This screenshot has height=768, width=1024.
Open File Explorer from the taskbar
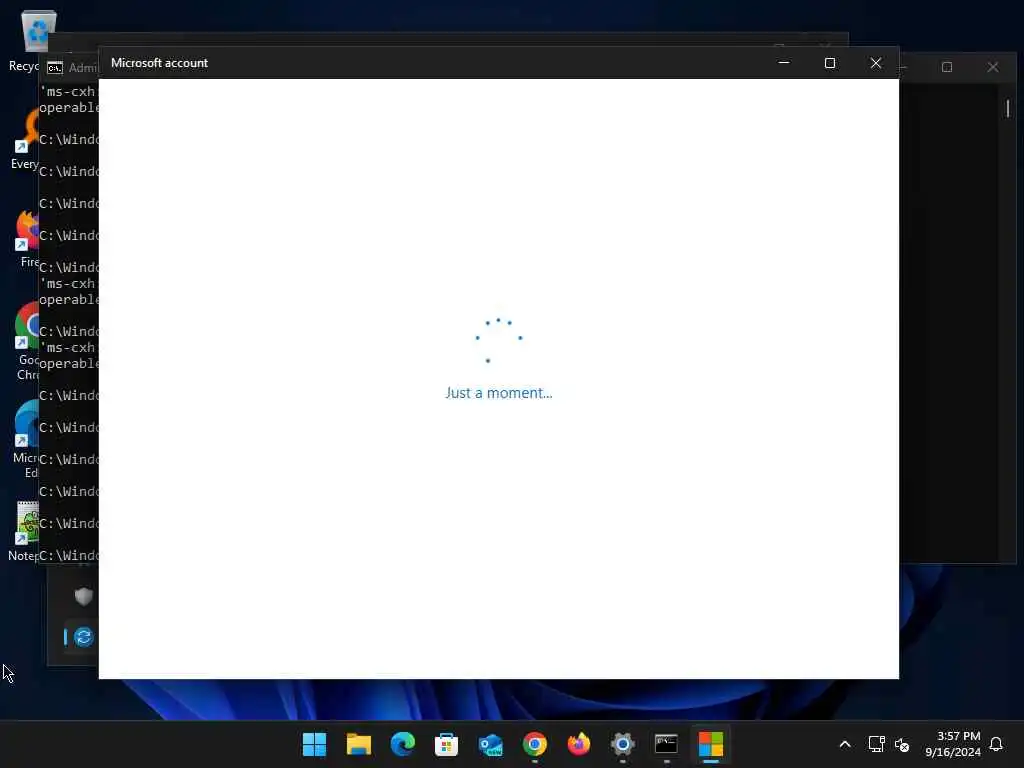point(359,744)
